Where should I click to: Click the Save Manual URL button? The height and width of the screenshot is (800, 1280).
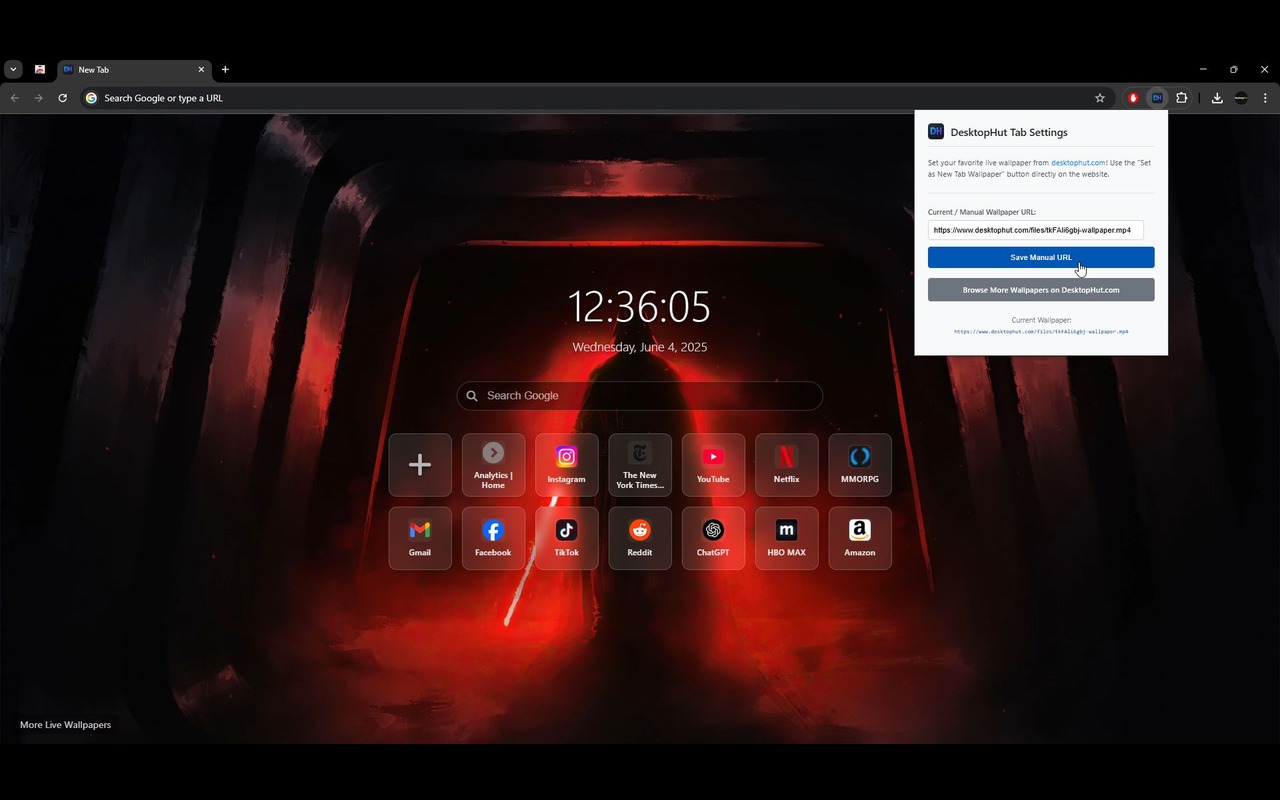(1041, 257)
